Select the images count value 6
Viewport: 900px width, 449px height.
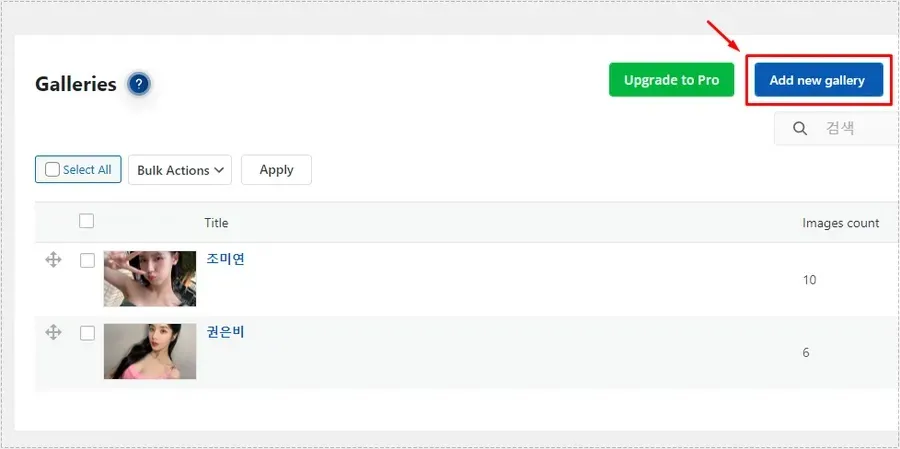[x=806, y=353]
